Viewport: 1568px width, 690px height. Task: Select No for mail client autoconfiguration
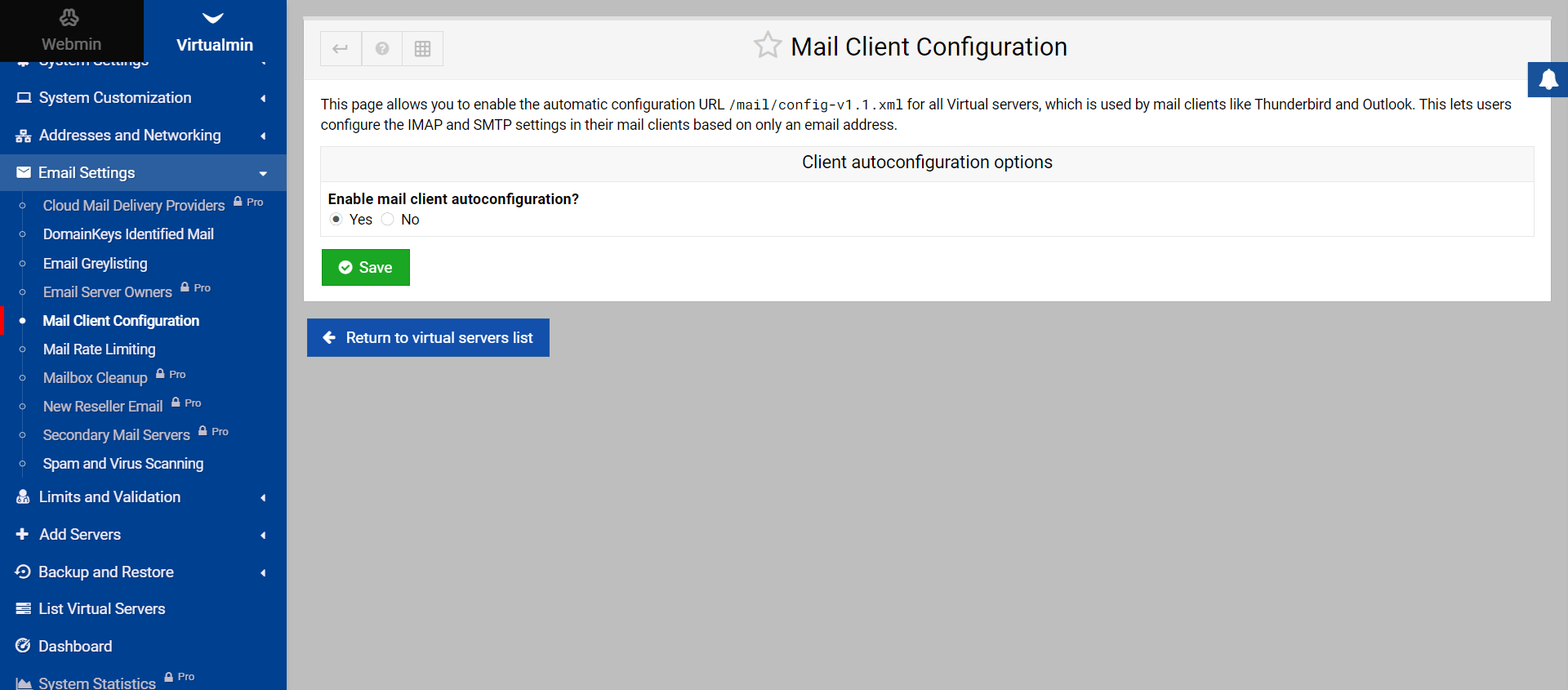(x=388, y=220)
